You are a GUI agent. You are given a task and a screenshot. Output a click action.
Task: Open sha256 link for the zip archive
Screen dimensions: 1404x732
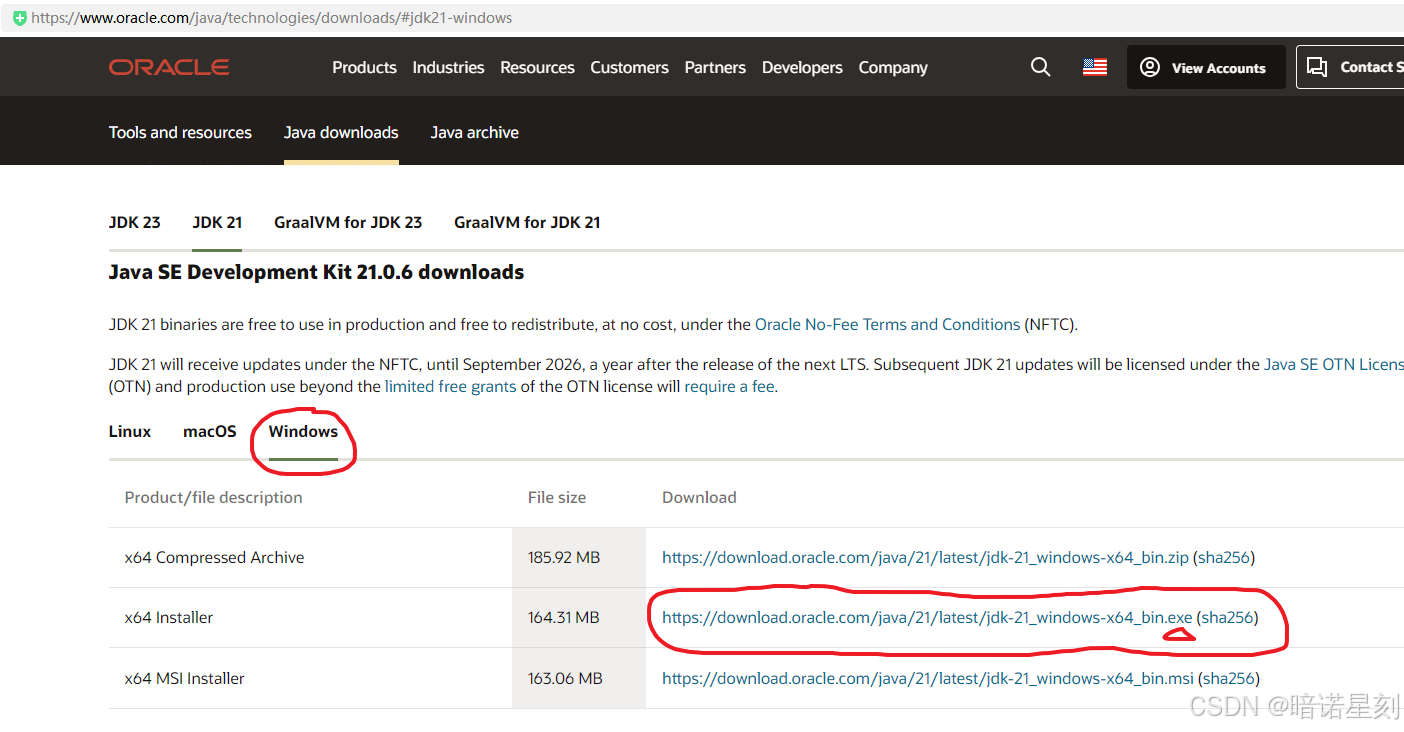[x=1224, y=557]
